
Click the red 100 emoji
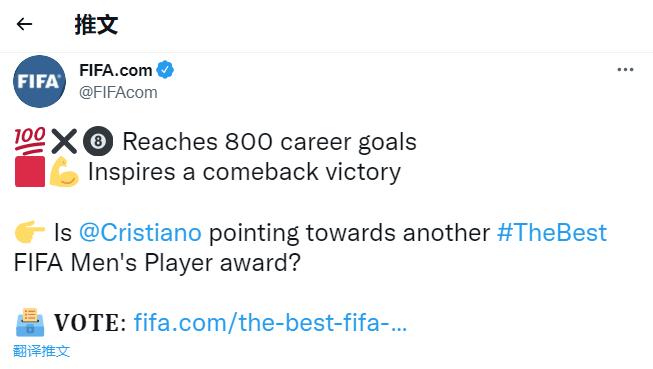click(x=30, y=142)
